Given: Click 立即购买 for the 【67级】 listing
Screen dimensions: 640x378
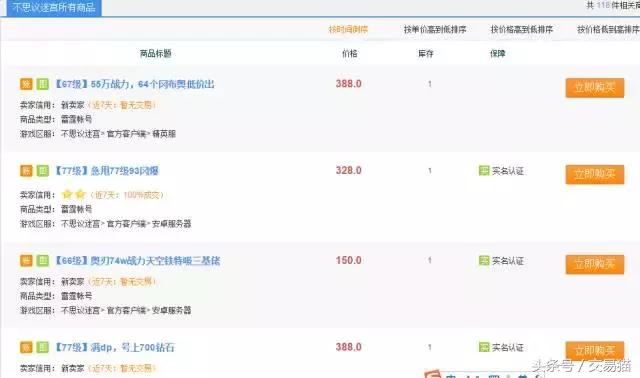Looking at the screenshot, I should (595, 88).
